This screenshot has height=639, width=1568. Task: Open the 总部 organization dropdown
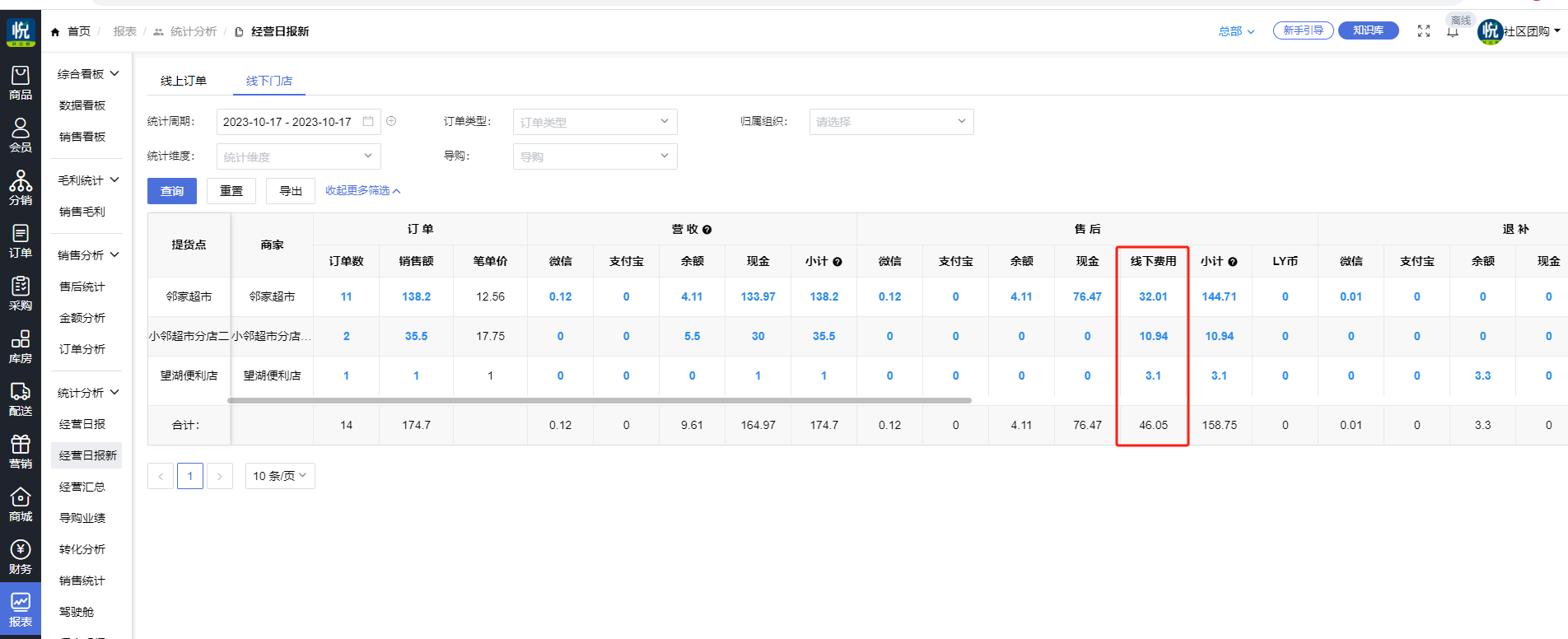[1236, 31]
